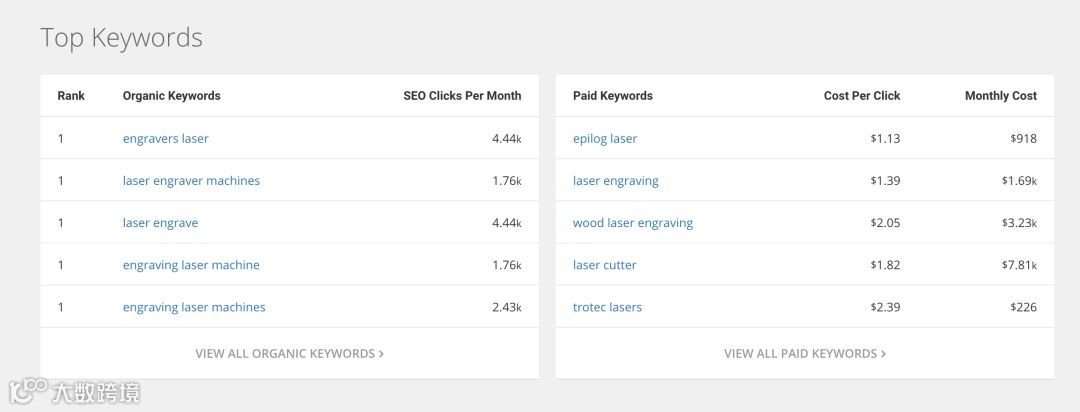Open the 'wood laser engraving' paid keyword

pyautogui.click(x=633, y=223)
